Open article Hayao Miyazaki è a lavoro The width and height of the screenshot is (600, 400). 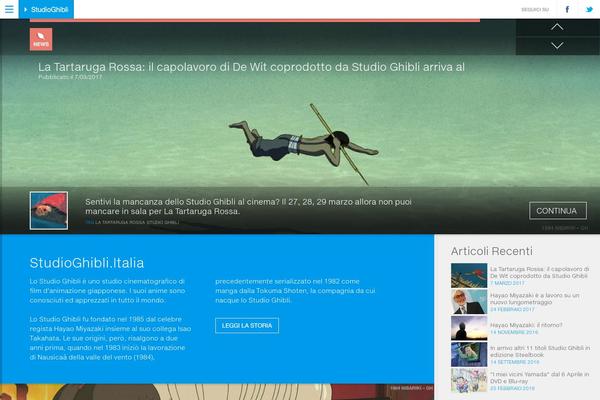(x=534, y=299)
